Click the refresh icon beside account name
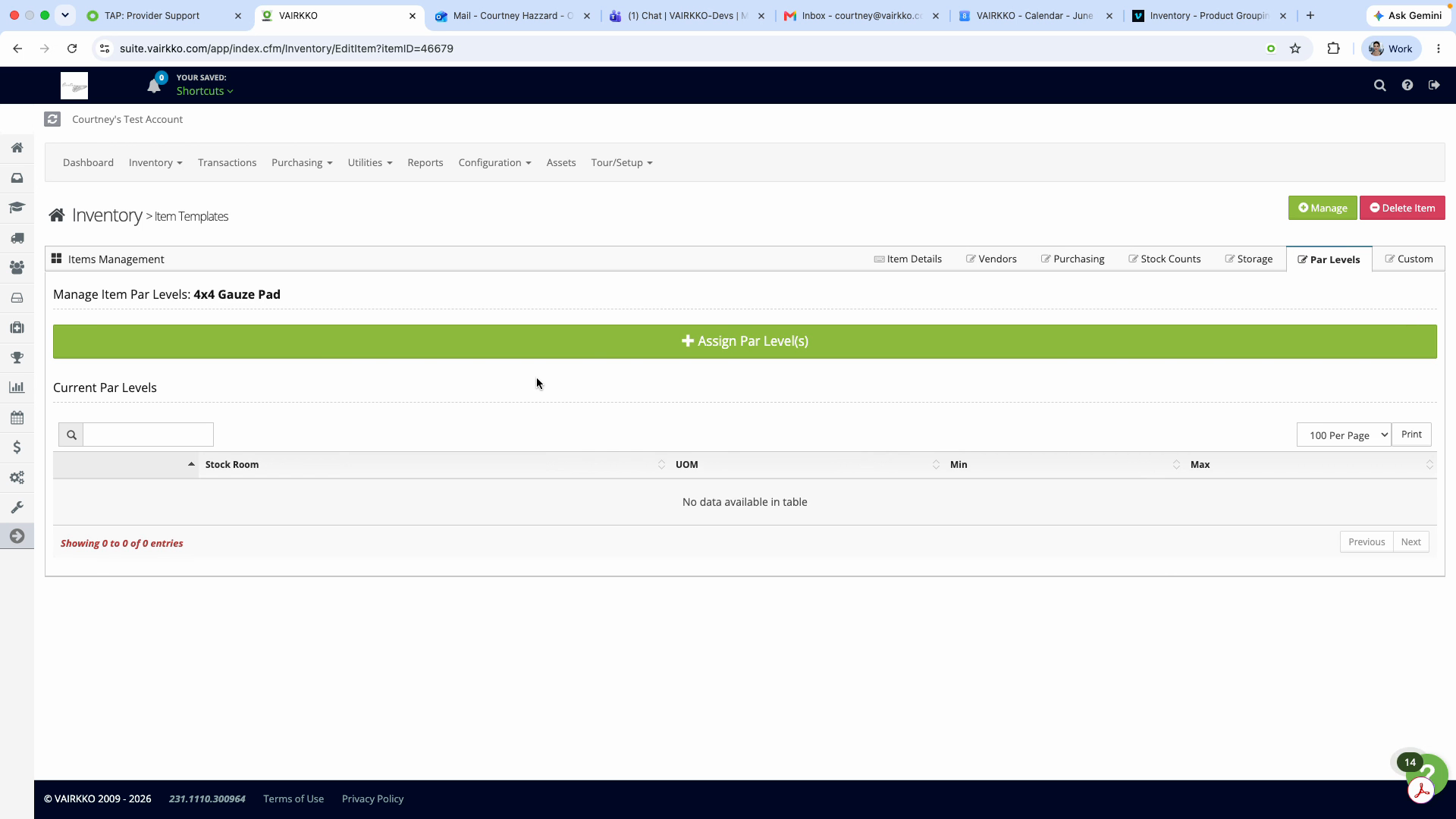Image resolution: width=1456 pixels, height=819 pixels. [x=52, y=119]
